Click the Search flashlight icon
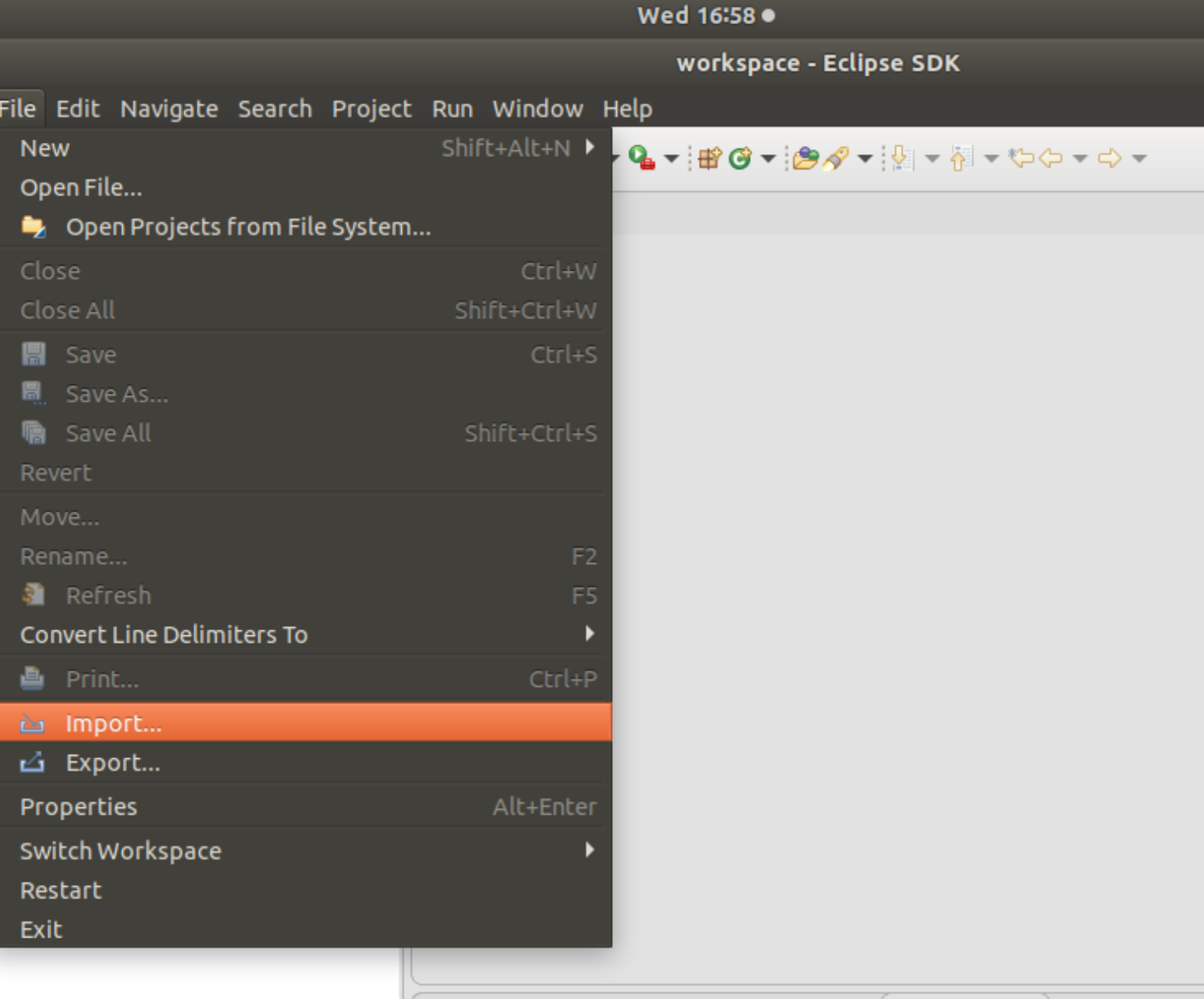The height and width of the screenshot is (999, 1204). coord(835,158)
